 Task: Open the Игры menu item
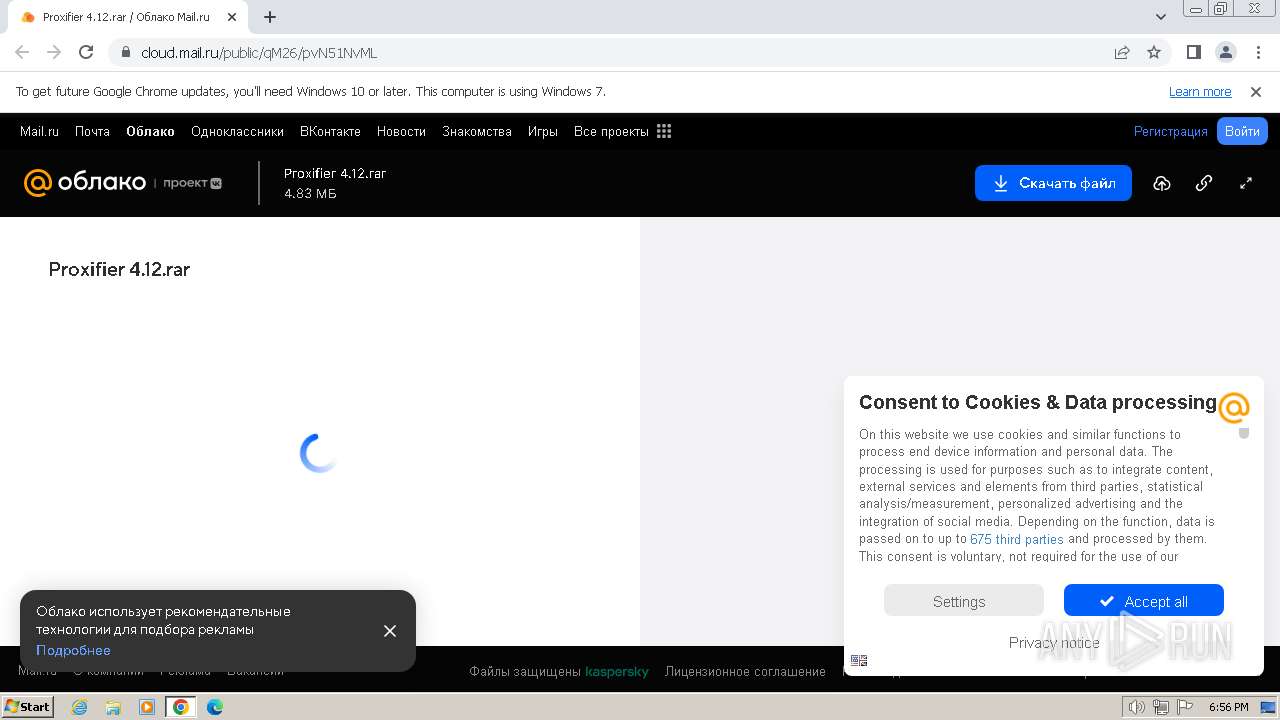543,131
